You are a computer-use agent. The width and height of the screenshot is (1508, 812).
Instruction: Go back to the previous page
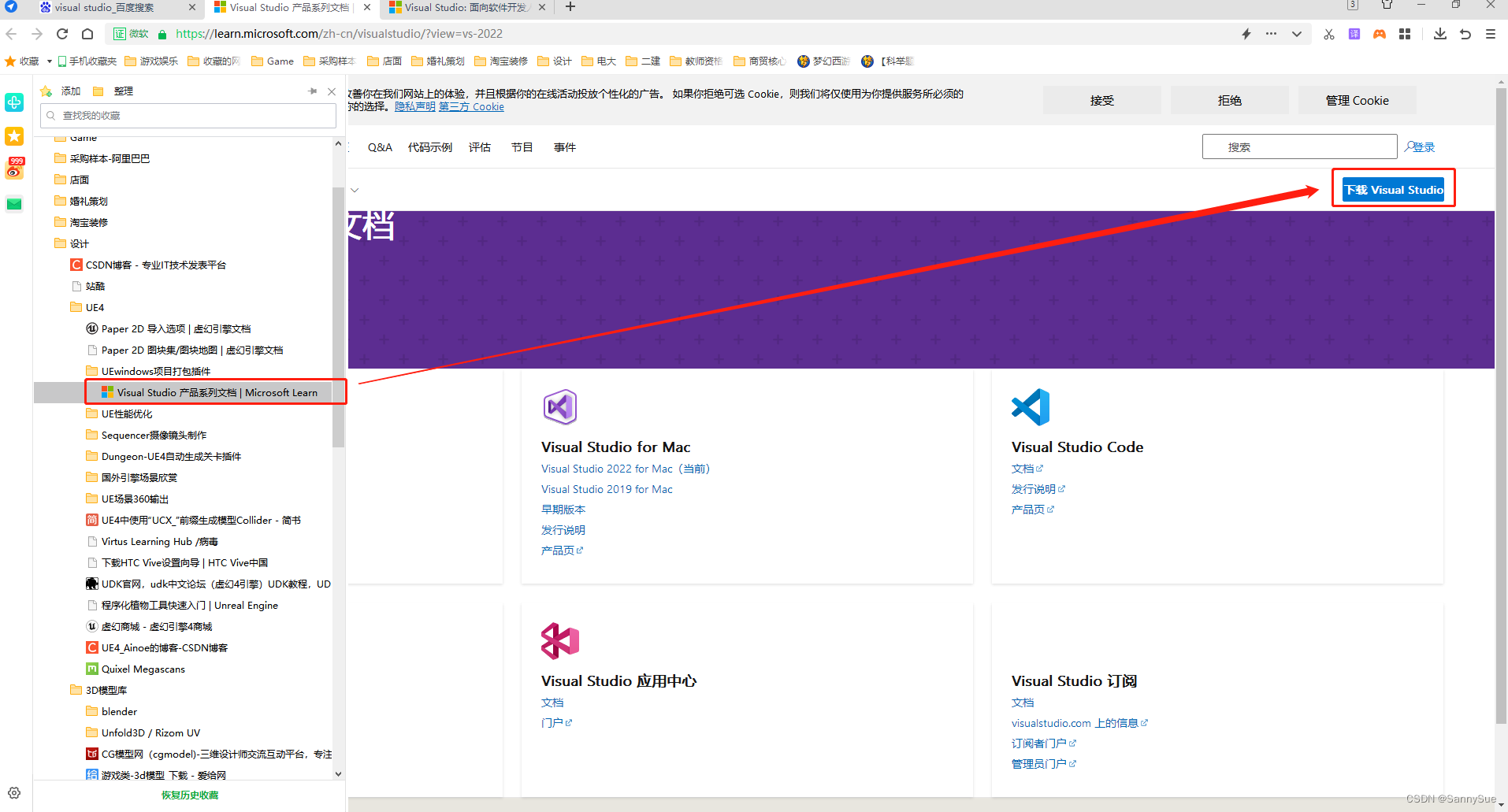click(x=11, y=34)
